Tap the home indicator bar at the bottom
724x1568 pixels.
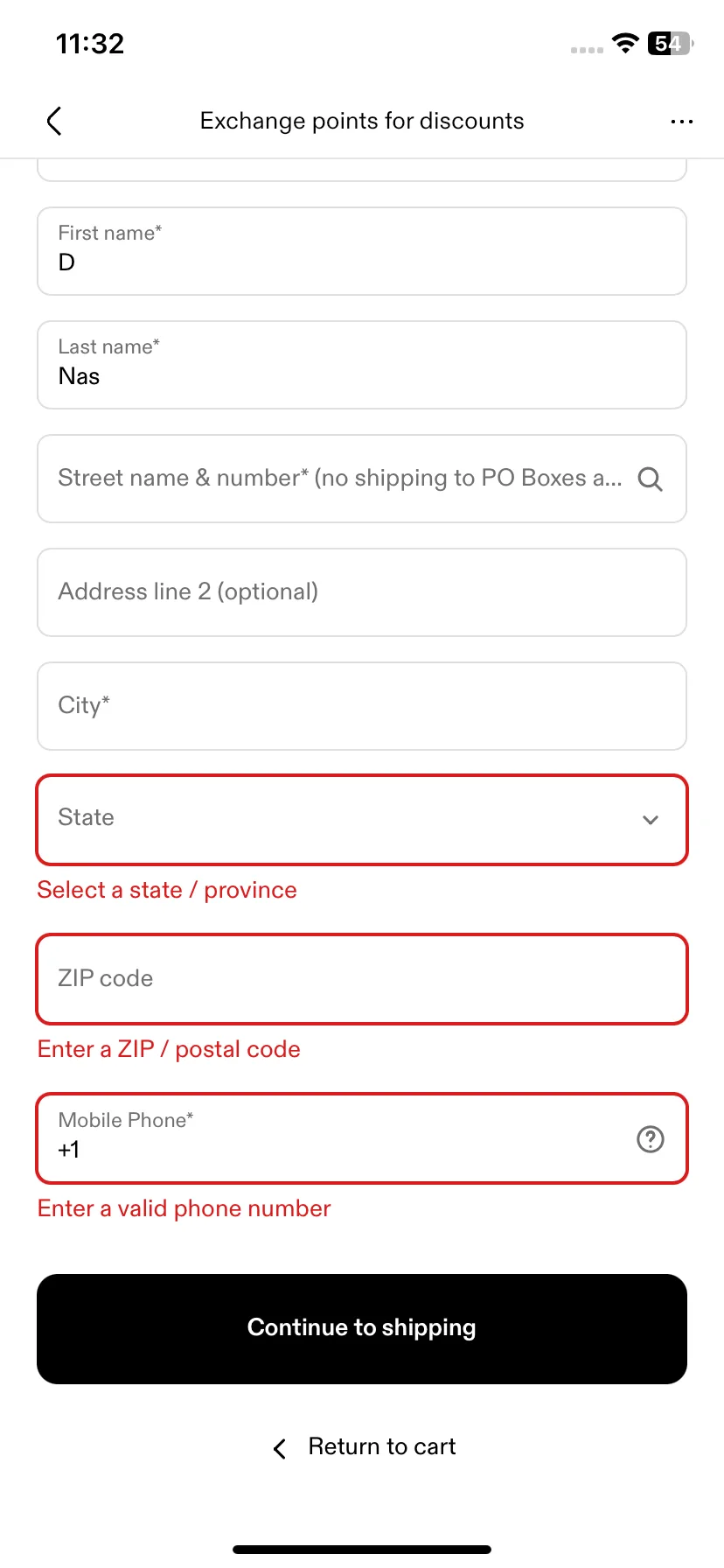click(x=362, y=1550)
